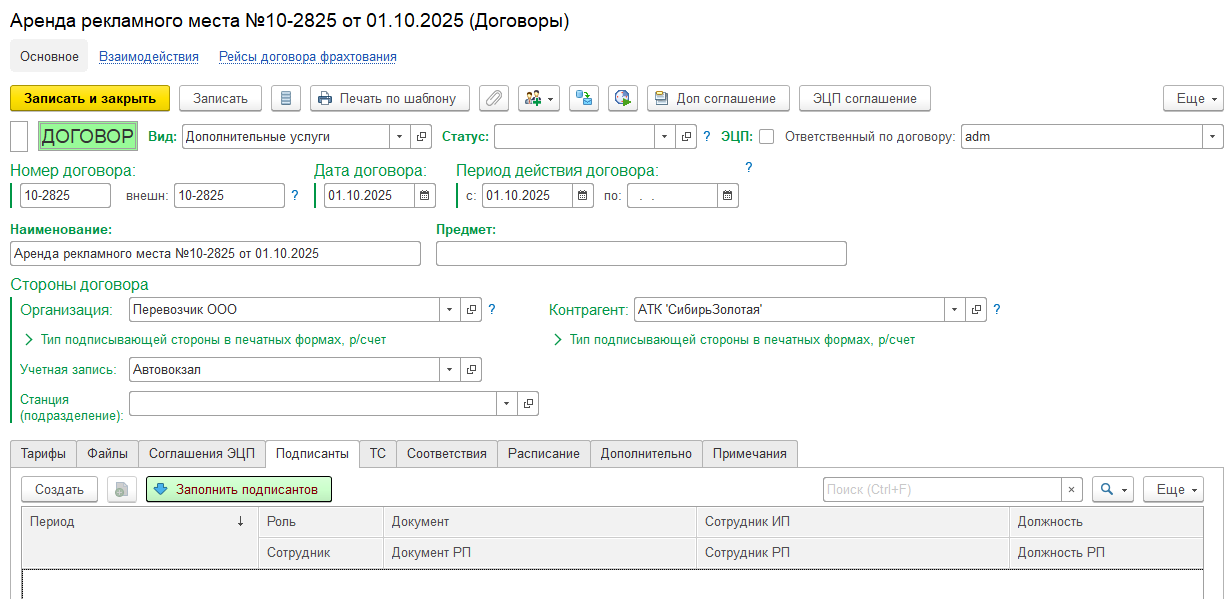1232x599 pixels.
Task: Click the empty checkbox left of ДОГОВОР
Action: coord(19,136)
